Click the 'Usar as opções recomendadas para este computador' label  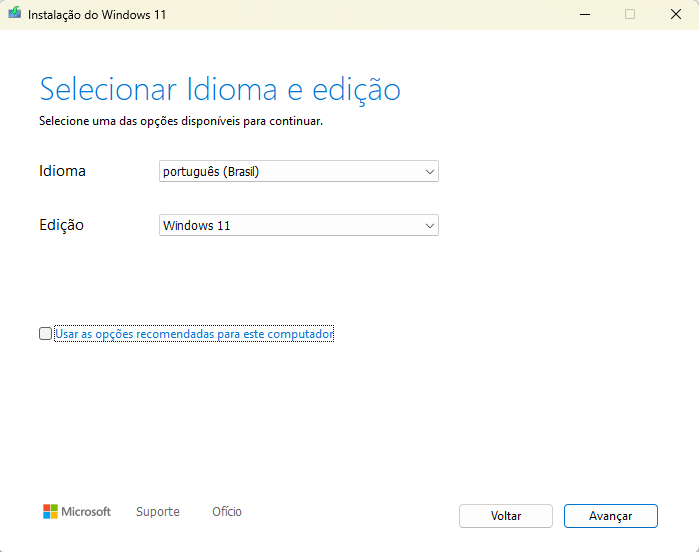tap(194, 334)
